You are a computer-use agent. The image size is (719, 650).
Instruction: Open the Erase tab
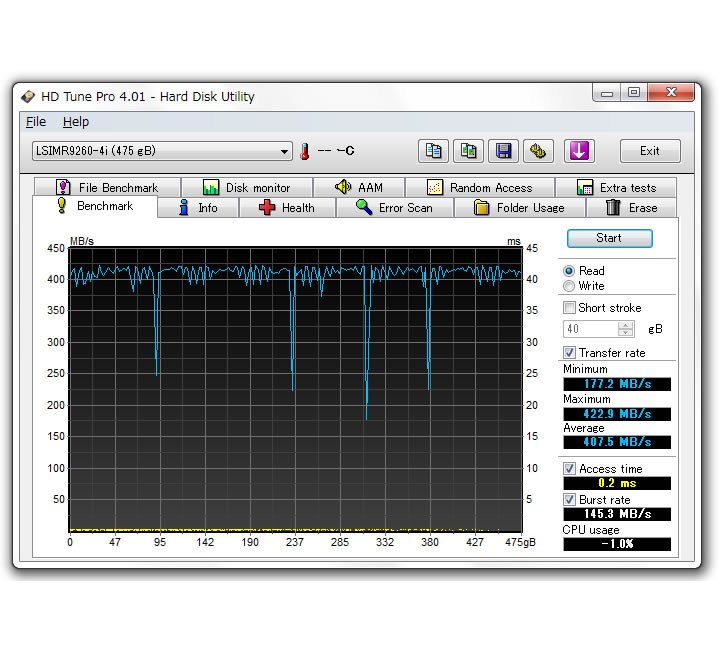631,208
